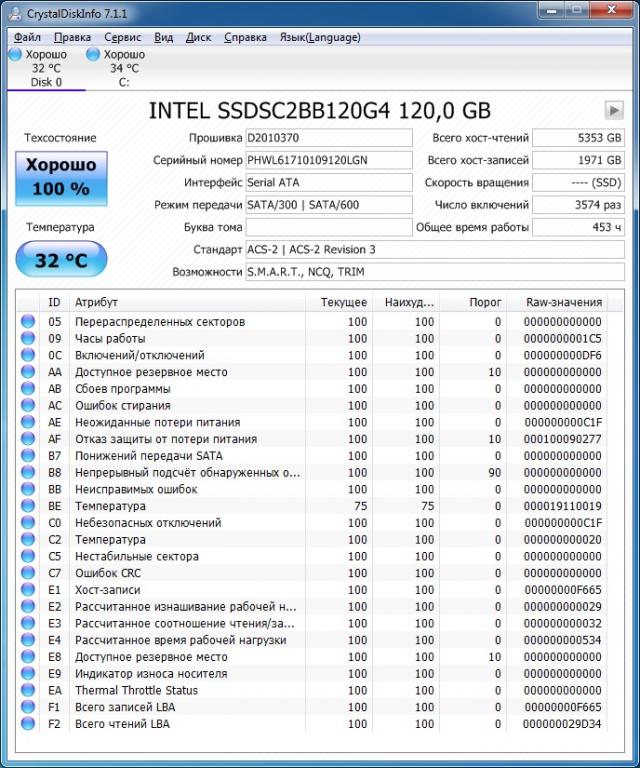Click the transfer mode field SATA/300 | SATA/600
The width and height of the screenshot is (640, 768).
click(329, 205)
